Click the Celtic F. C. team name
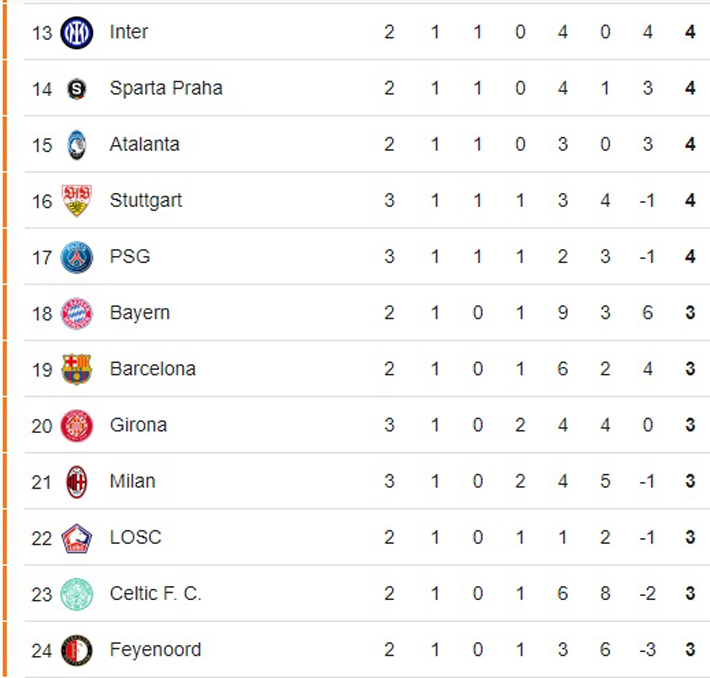The height and width of the screenshot is (678, 710). (x=155, y=594)
